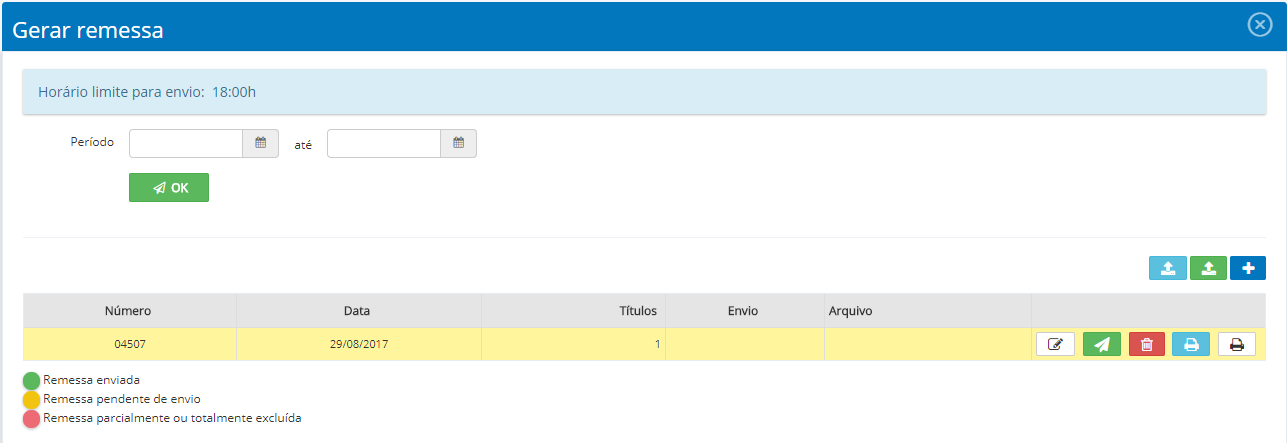
Task: Select the remessa number 04507 cell
Action: click(130, 344)
